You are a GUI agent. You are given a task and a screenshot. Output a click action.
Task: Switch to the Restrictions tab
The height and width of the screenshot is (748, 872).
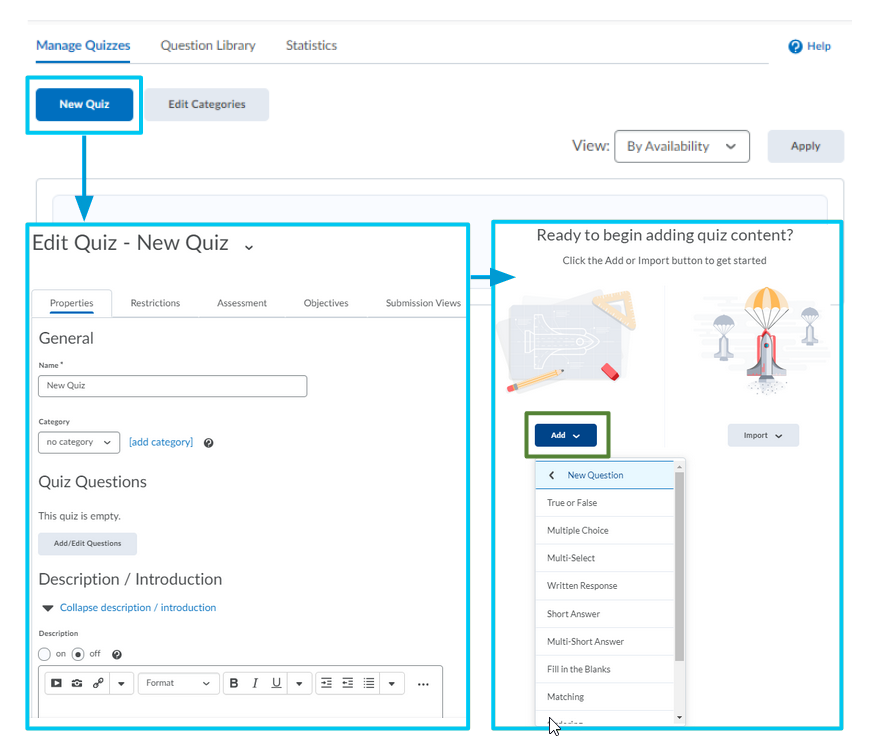pos(155,303)
